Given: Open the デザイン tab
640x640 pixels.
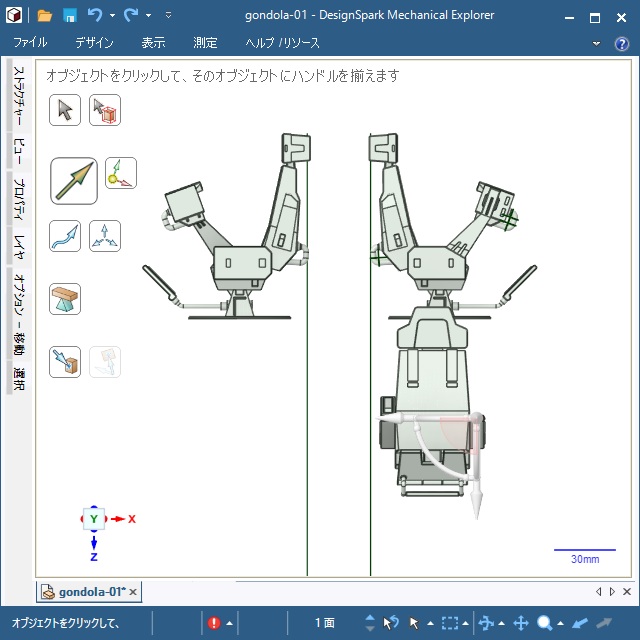Looking at the screenshot, I should tap(94, 42).
